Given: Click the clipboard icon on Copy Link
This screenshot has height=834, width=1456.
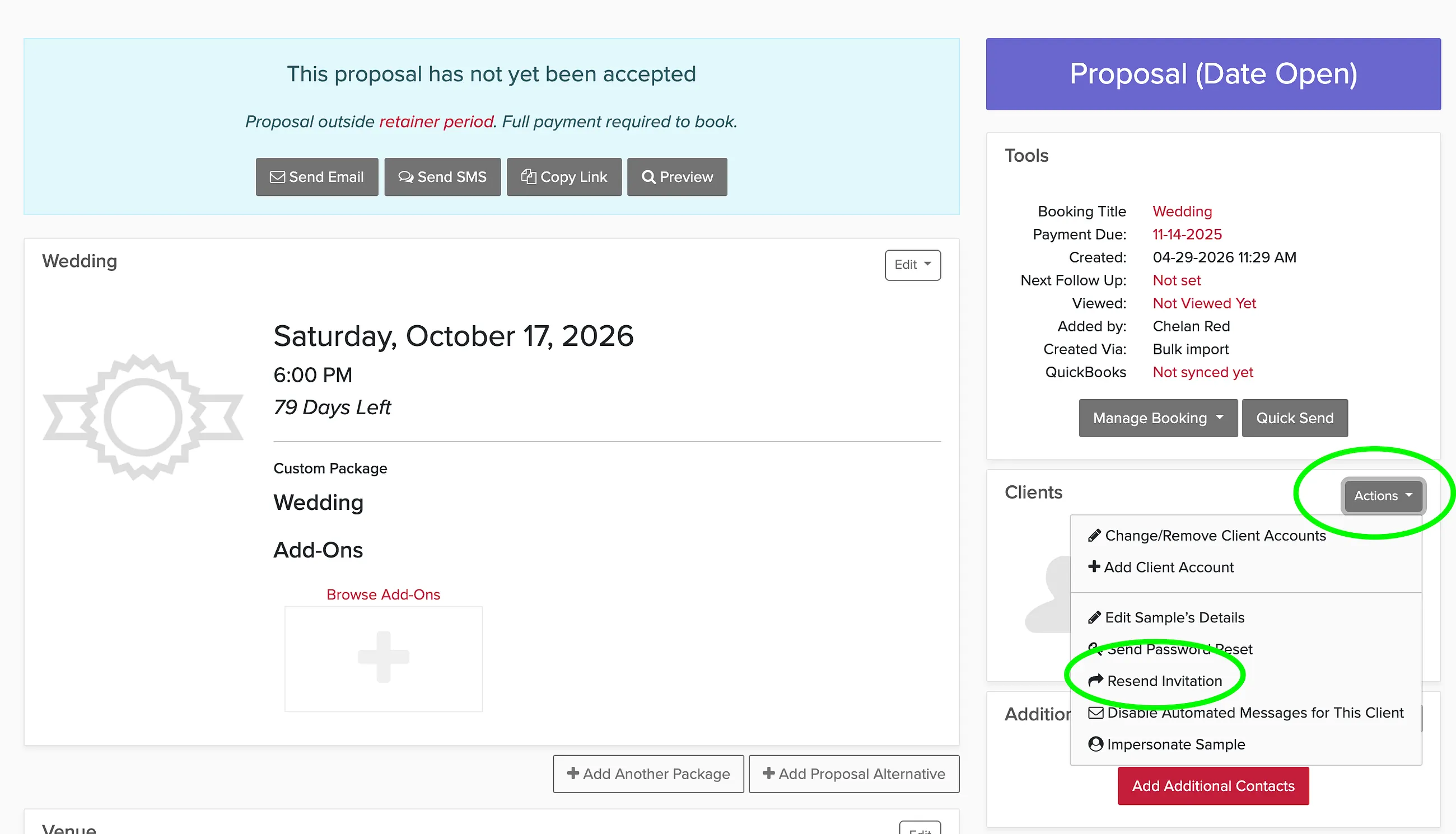Looking at the screenshot, I should click(528, 176).
